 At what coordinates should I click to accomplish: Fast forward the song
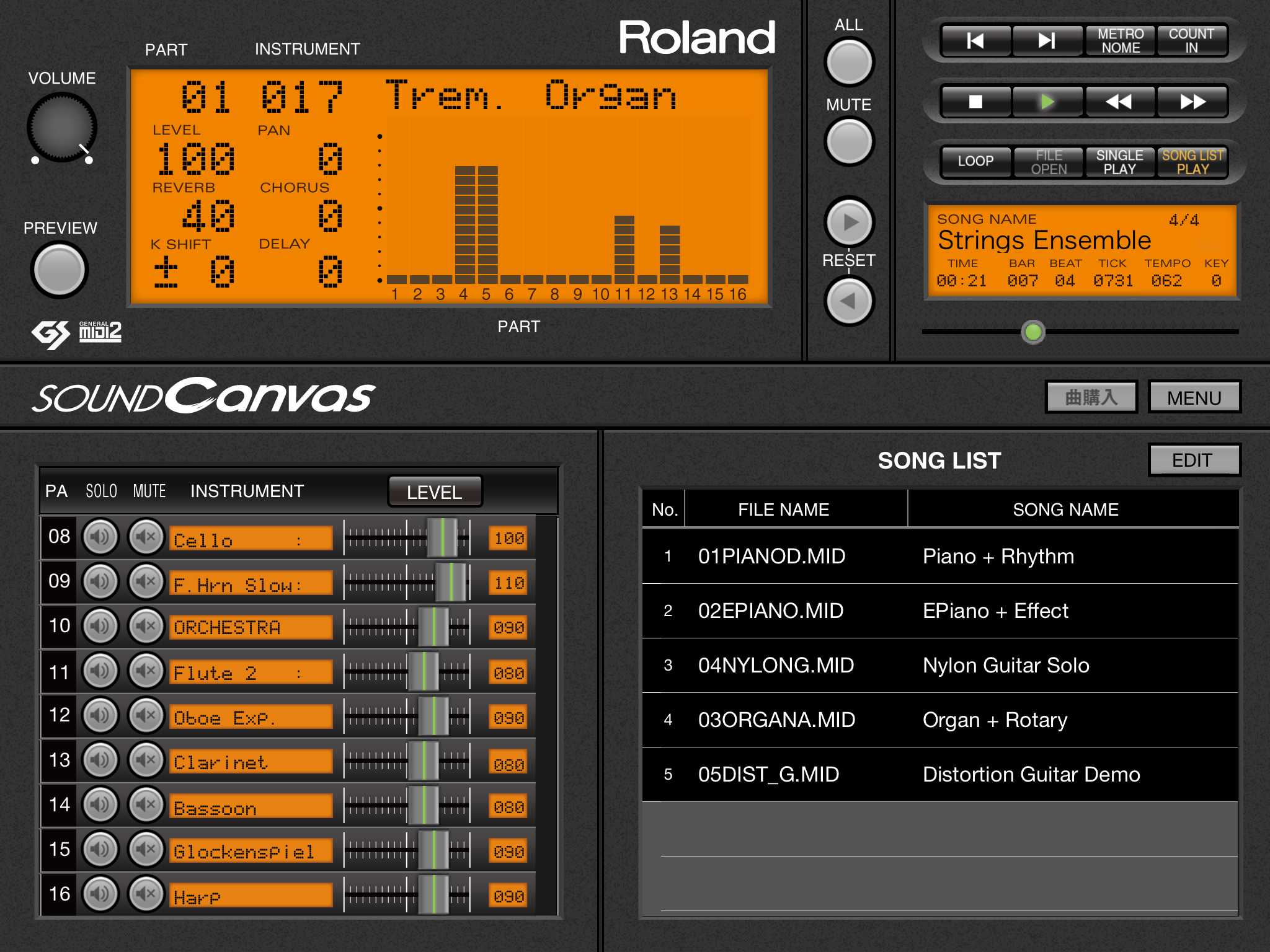coord(1192,102)
